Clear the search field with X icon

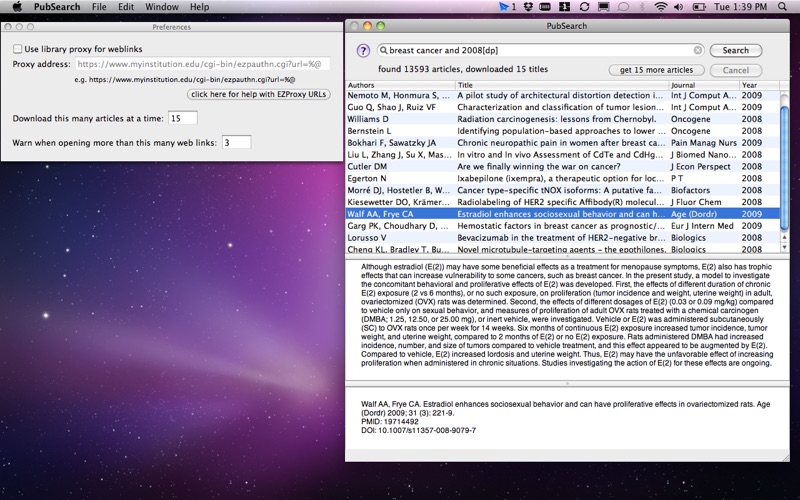pyautogui.click(x=697, y=50)
